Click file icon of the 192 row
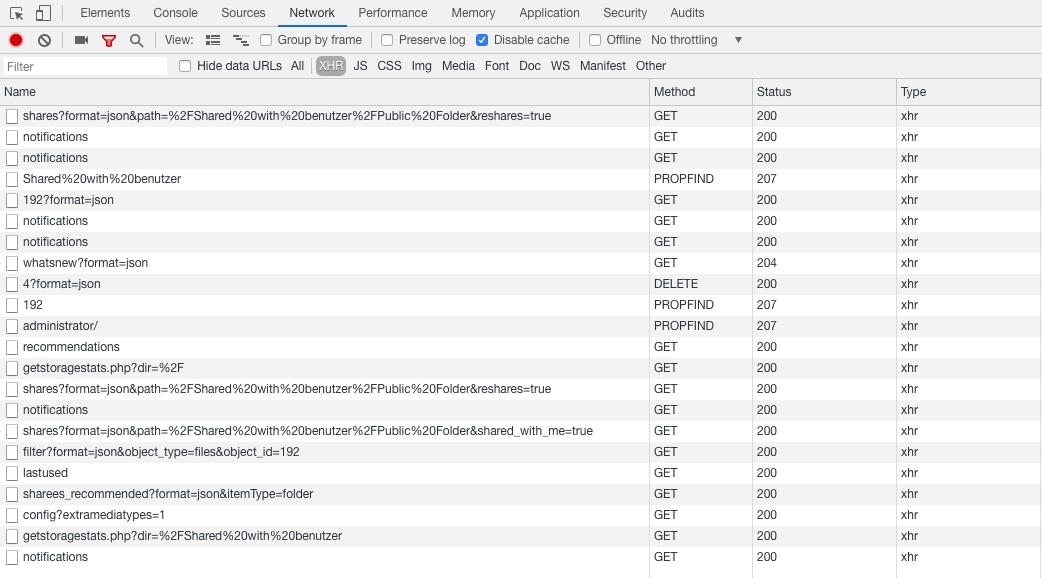Viewport: 1042px width, 578px height. [x=12, y=306]
